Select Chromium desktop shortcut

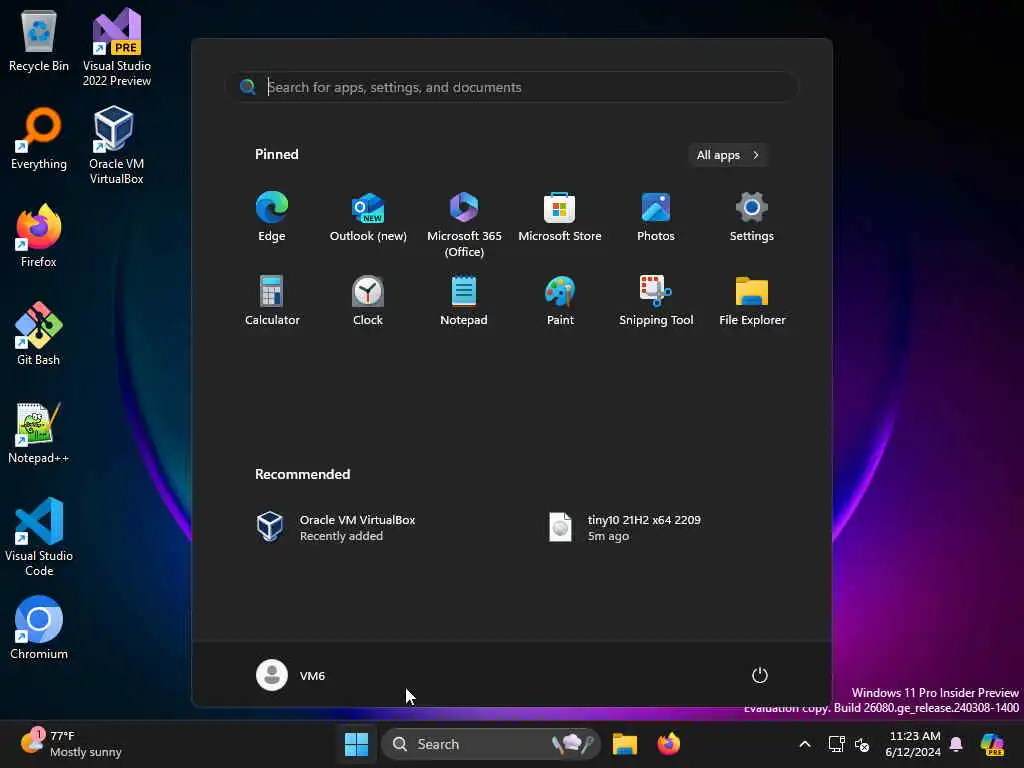click(x=39, y=628)
